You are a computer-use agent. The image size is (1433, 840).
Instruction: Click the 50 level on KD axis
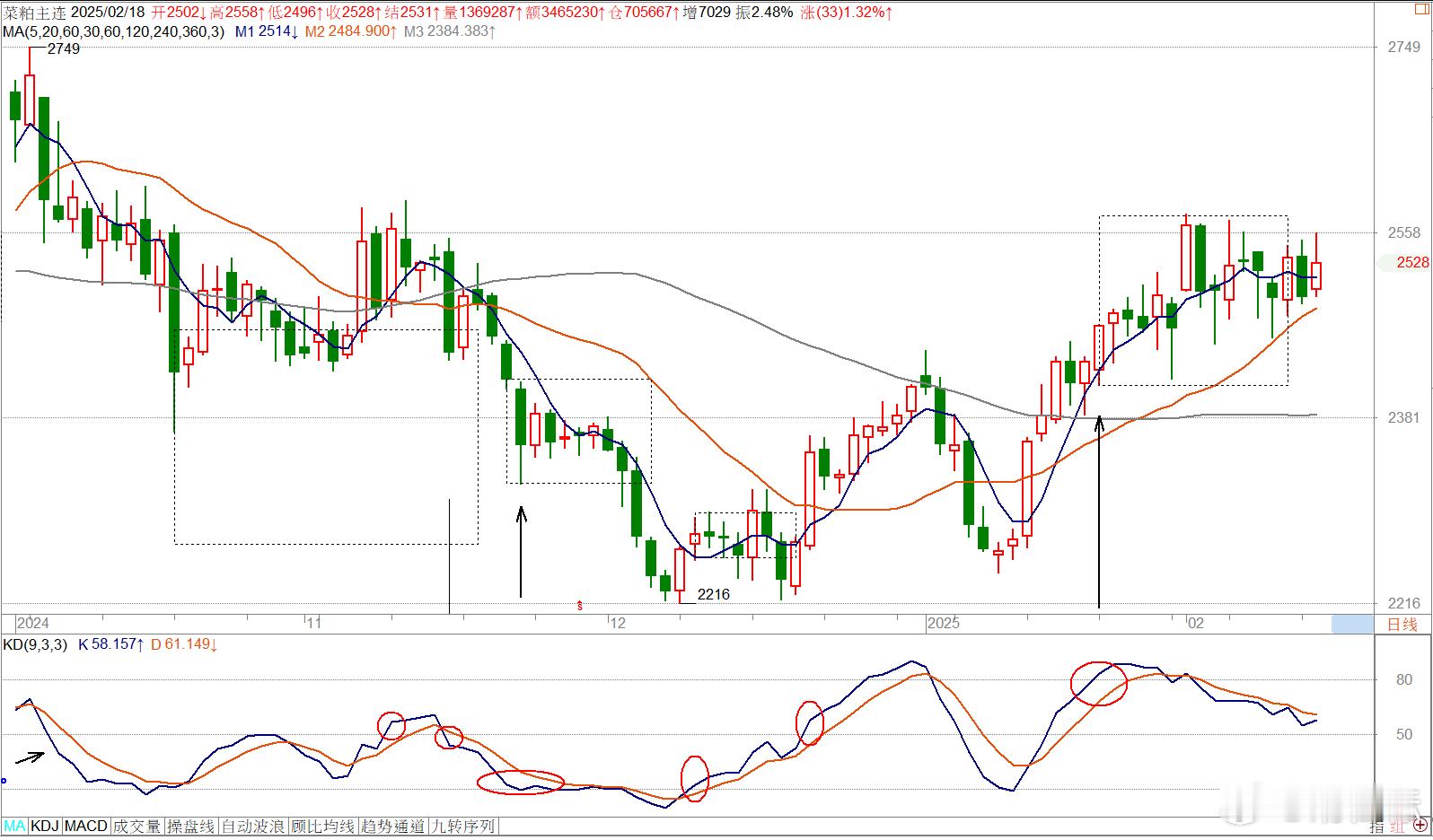tap(1404, 734)
